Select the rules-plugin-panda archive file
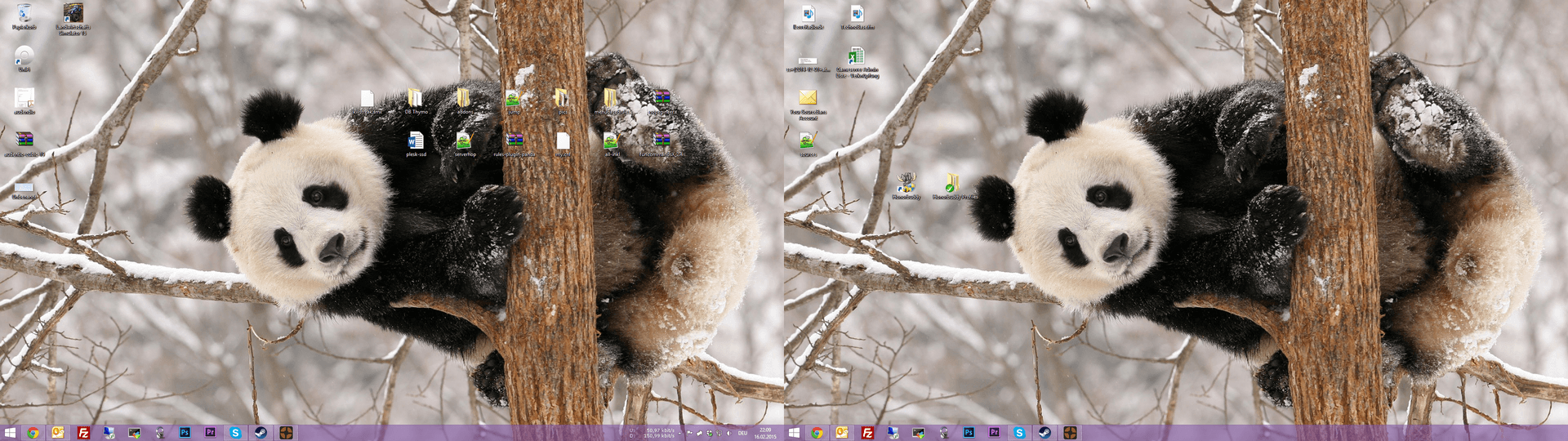 514,144
